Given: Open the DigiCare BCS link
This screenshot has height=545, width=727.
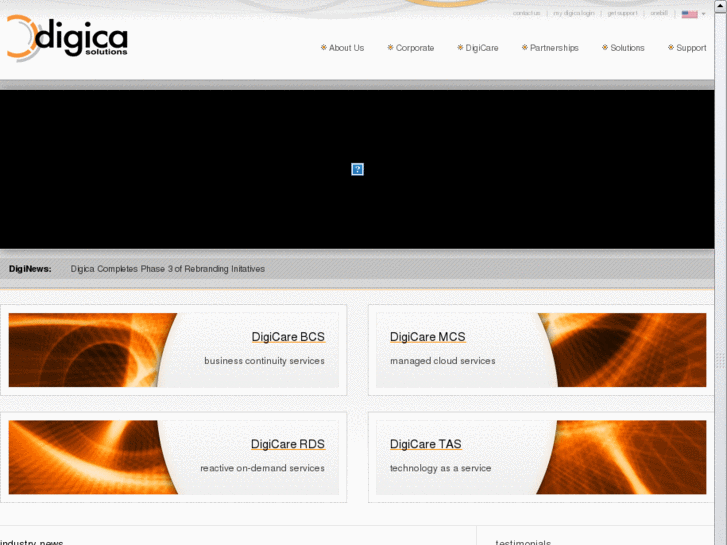Looking at the screenshot, I should tap(288, 337).
